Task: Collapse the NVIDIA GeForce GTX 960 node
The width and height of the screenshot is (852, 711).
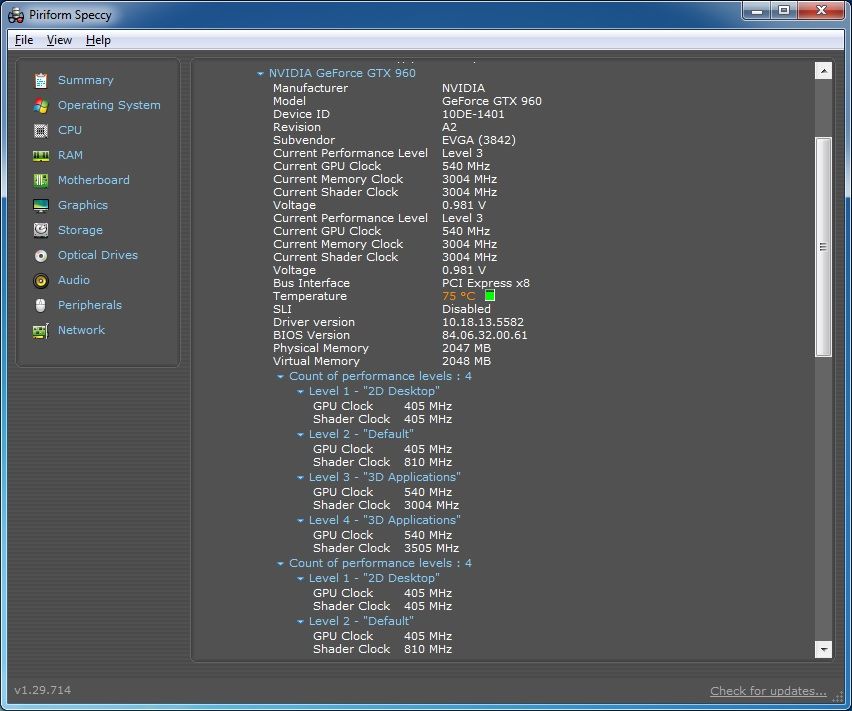Action: point(260,73)
